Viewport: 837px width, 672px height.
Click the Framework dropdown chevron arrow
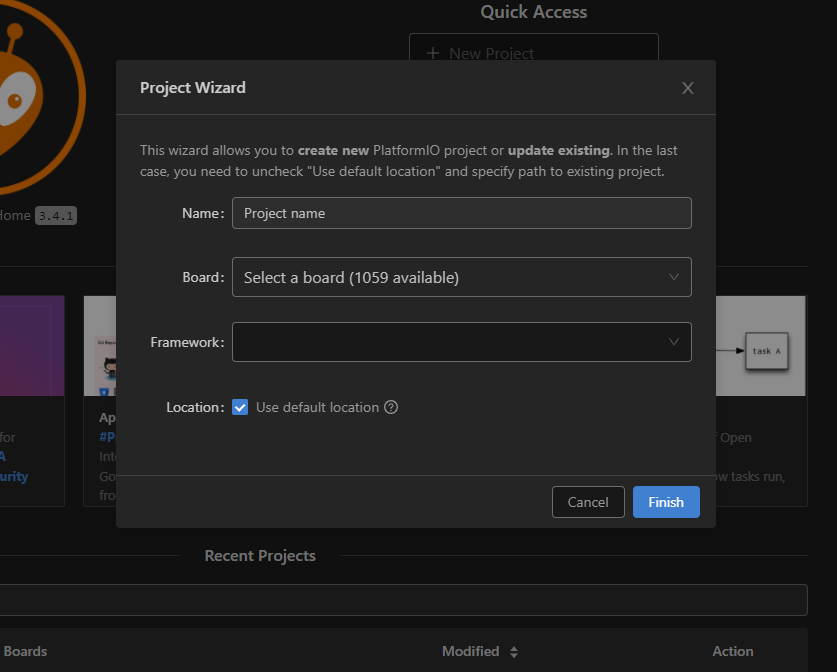pos(674,342)
